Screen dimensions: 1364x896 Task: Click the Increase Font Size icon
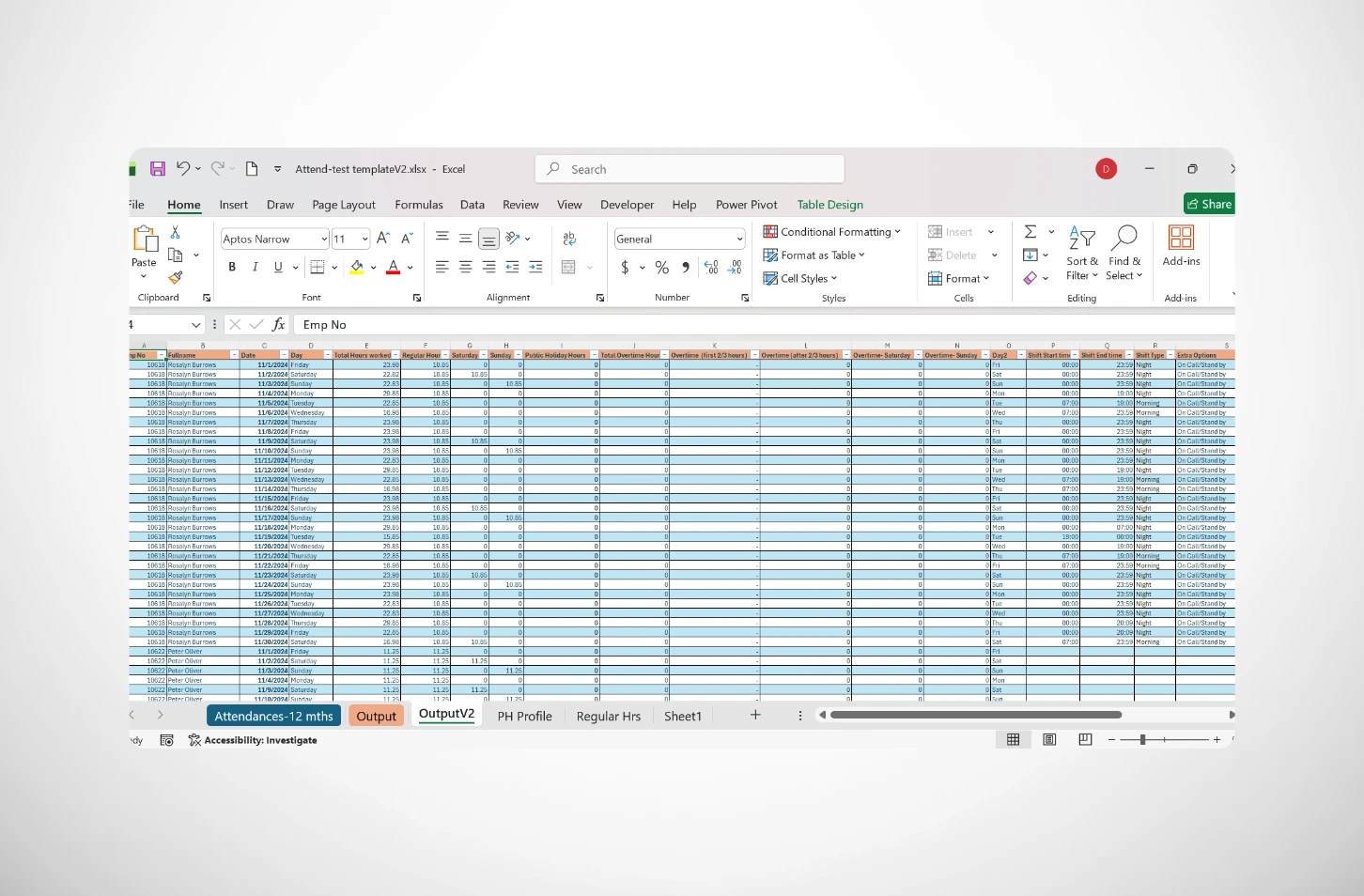(x=382, y=238)
